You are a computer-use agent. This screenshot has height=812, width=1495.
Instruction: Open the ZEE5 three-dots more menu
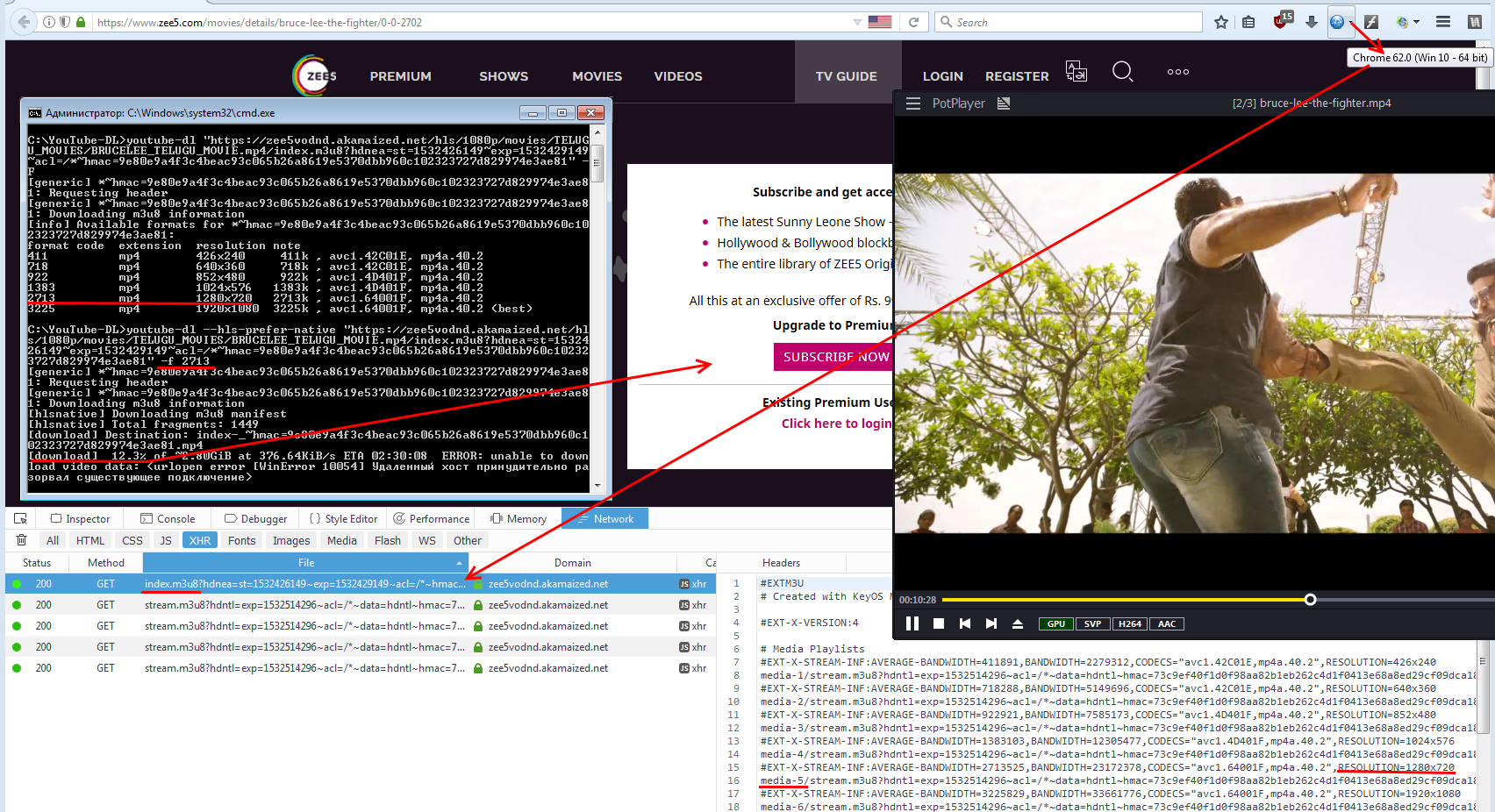(x=1178, y=72)
